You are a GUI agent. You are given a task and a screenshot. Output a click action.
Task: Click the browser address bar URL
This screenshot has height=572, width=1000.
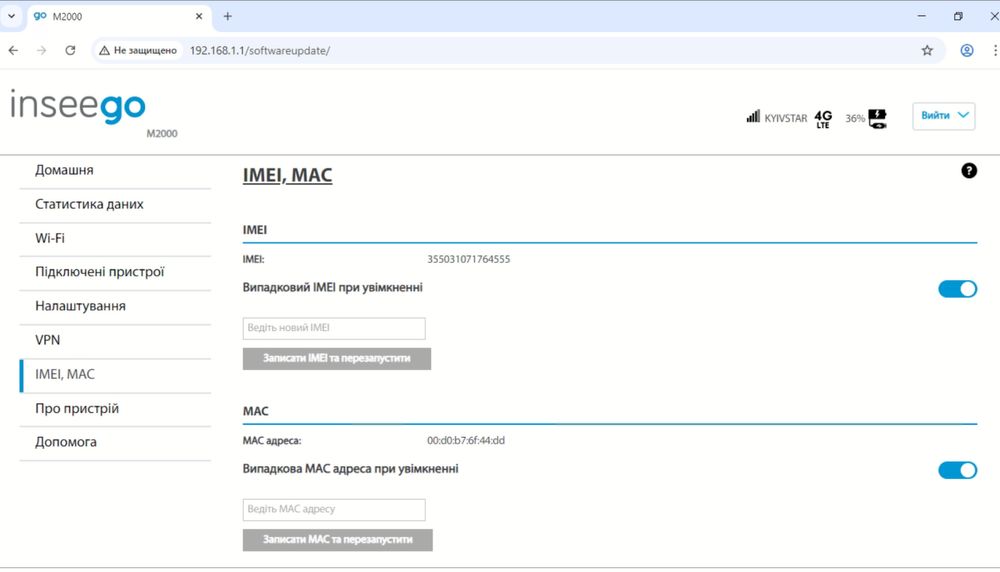pyautogui.click(x=260, y=50)
